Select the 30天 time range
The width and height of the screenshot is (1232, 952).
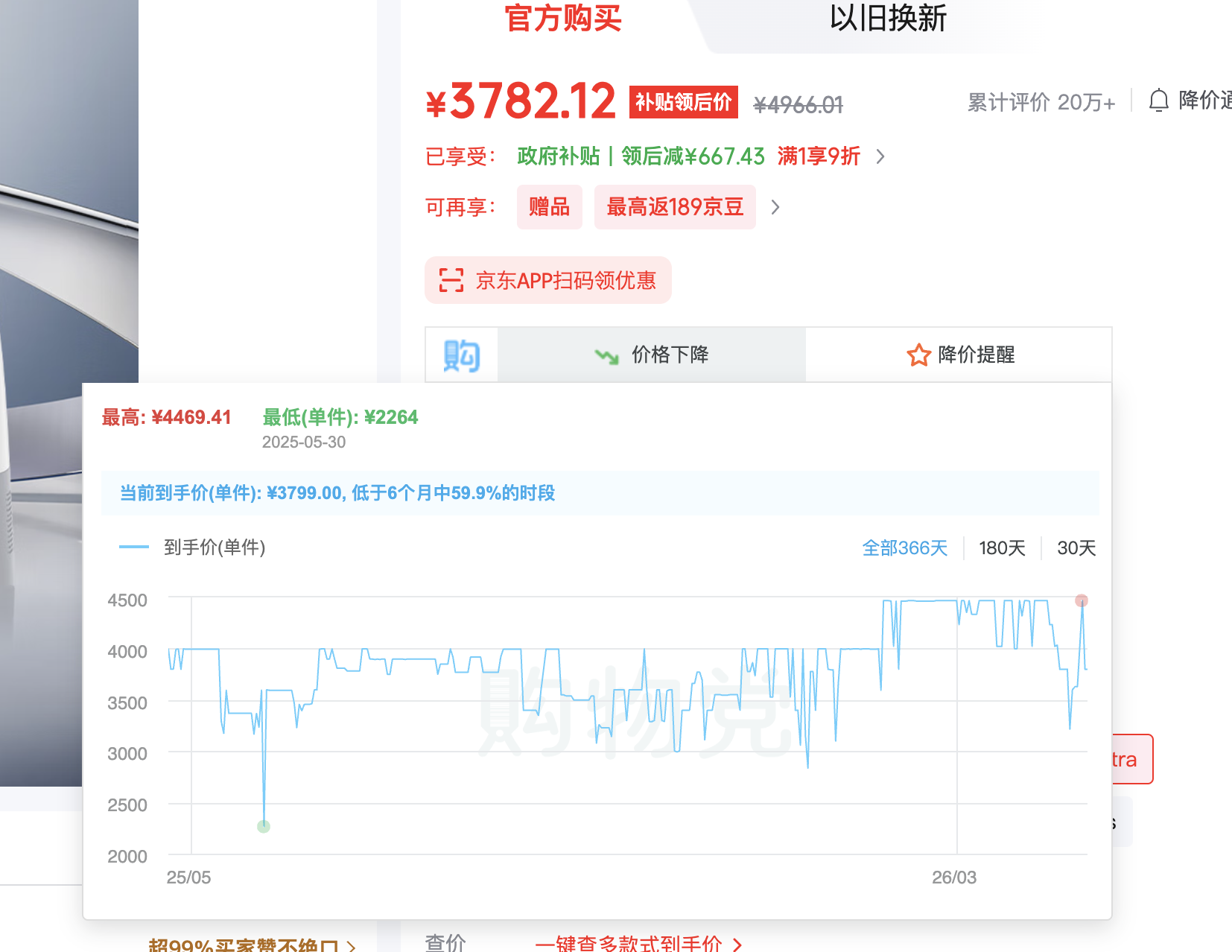[1076, 548]
